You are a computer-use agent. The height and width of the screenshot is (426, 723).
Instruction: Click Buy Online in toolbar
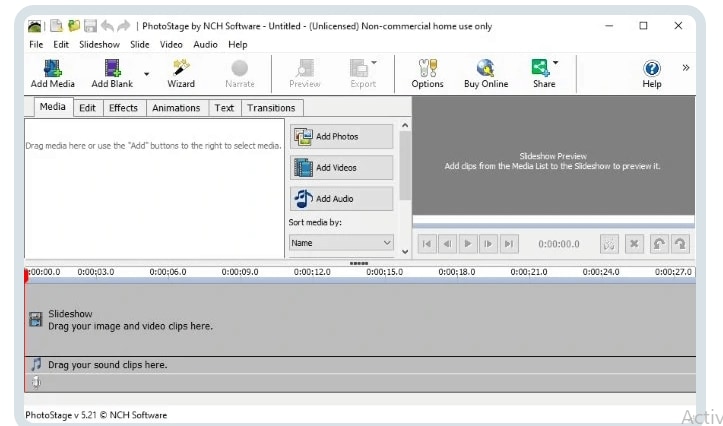coord(486,74)
